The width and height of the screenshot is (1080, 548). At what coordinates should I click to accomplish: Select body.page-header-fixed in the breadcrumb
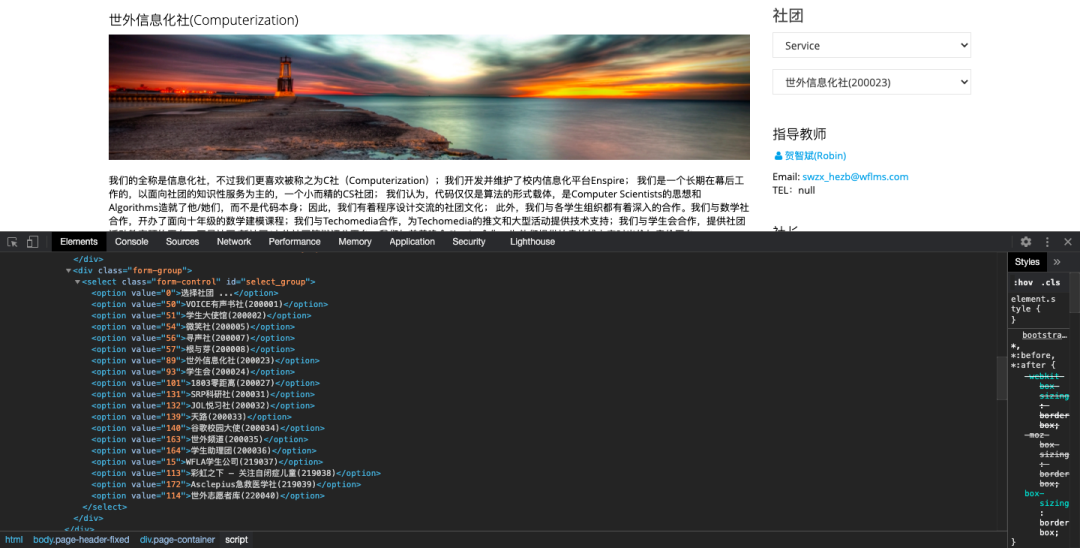(x=81, y=540)
